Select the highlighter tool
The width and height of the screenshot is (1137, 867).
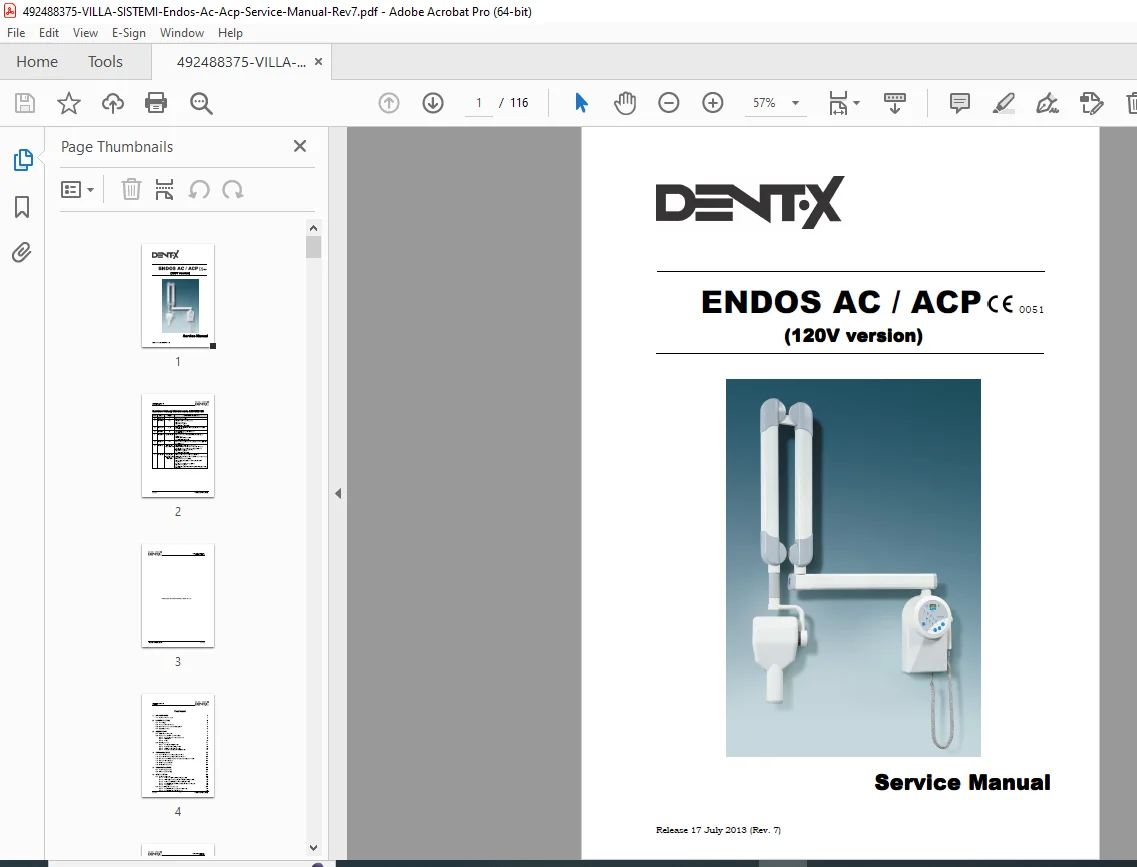(x=1004, y=103)
